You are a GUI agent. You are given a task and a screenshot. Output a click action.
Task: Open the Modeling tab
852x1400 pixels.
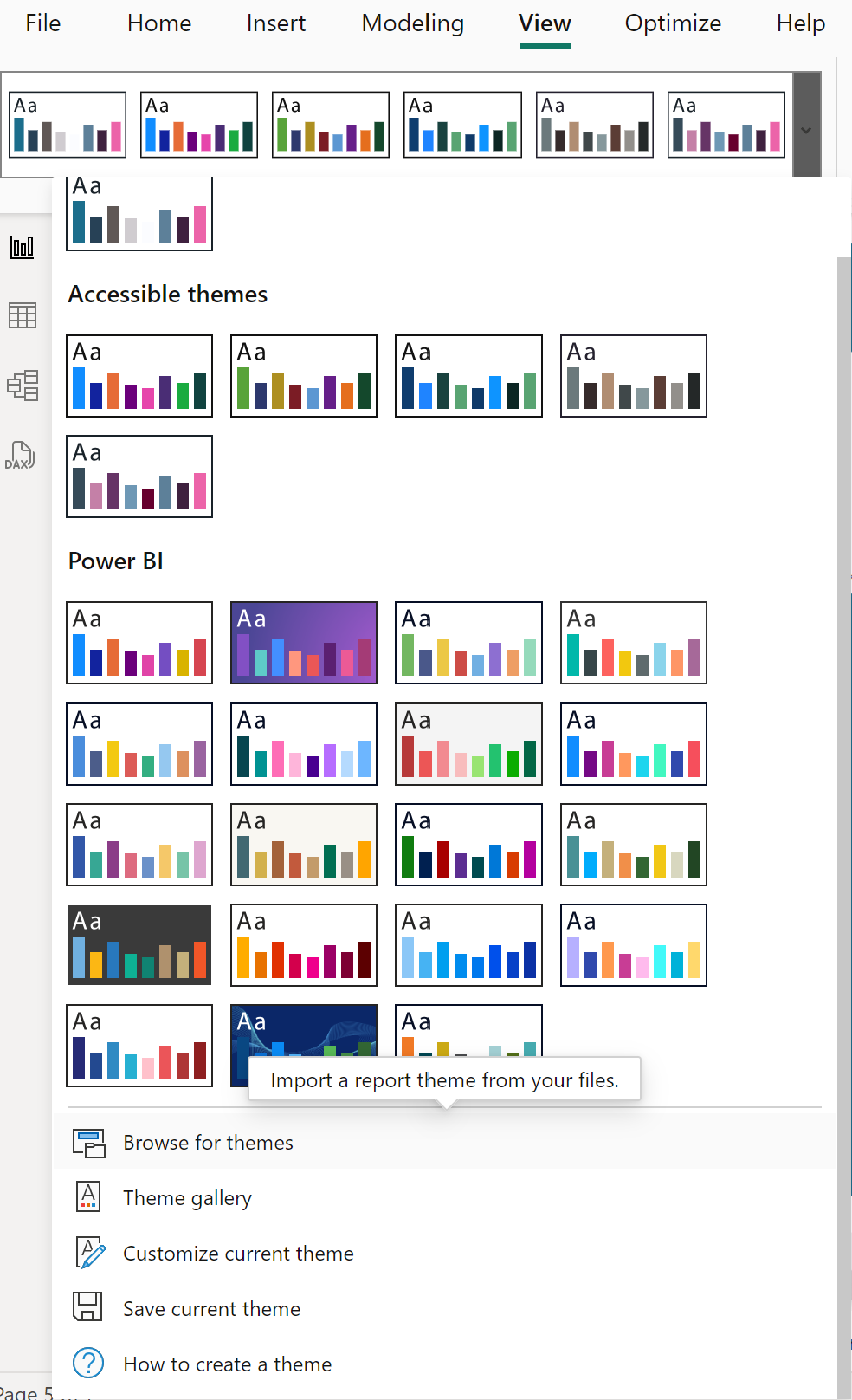pyautogui.click(x=412, y=23)
